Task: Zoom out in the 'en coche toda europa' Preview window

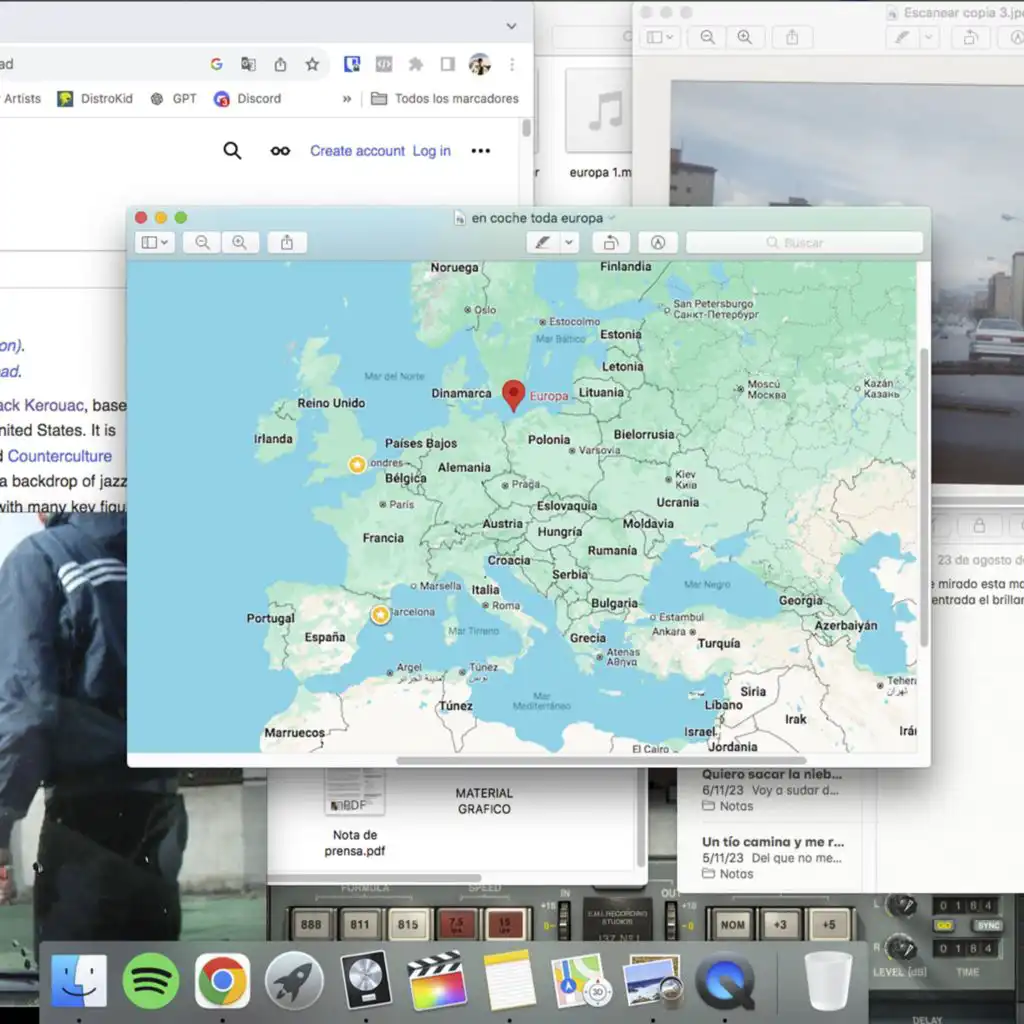Action: coord(202,243)
